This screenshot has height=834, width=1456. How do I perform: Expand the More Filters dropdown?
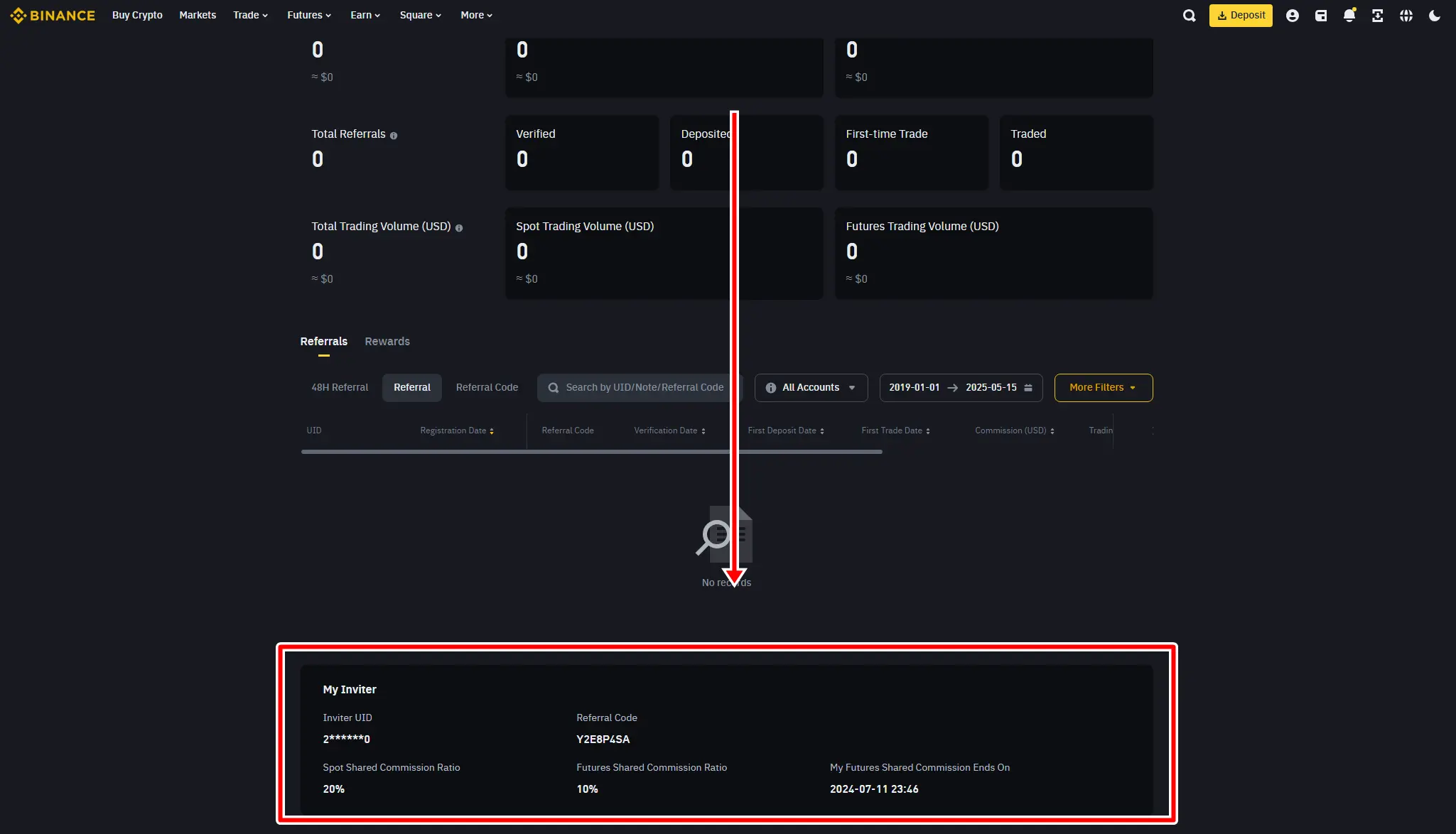coord(1103,387)
